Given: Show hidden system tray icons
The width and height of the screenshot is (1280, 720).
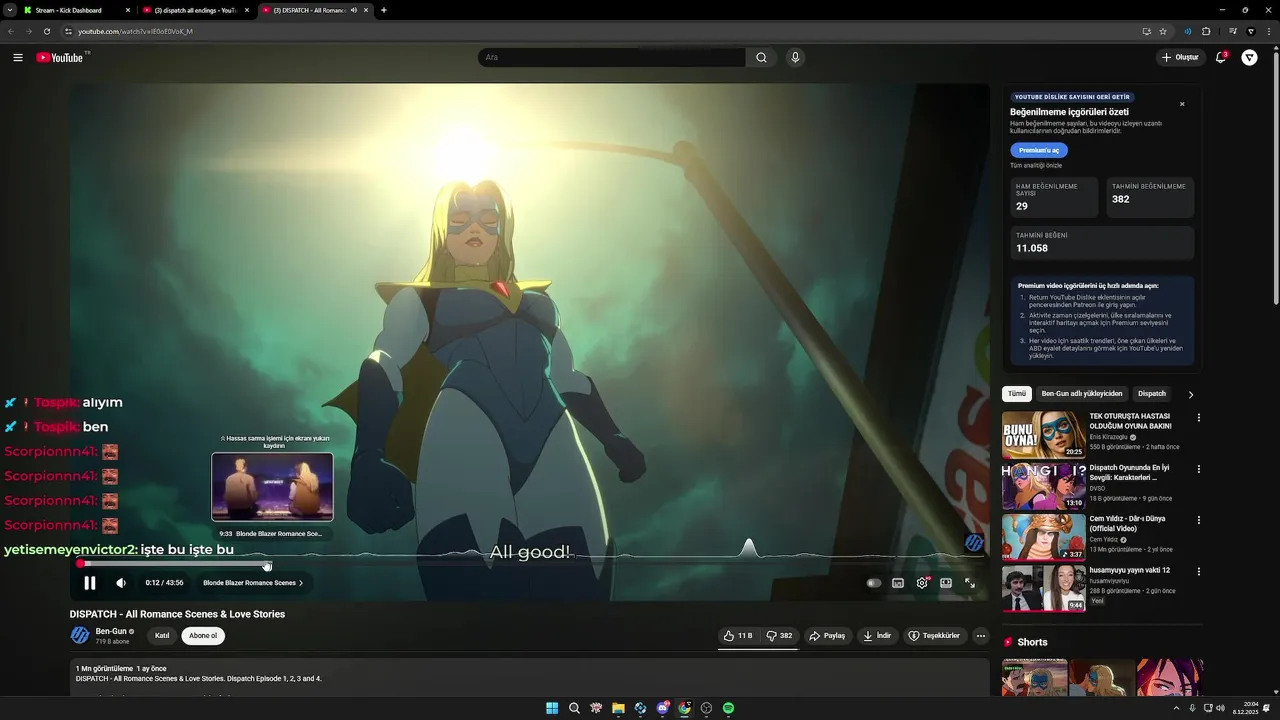Looking at the screenshot, I should [1176, 708].
